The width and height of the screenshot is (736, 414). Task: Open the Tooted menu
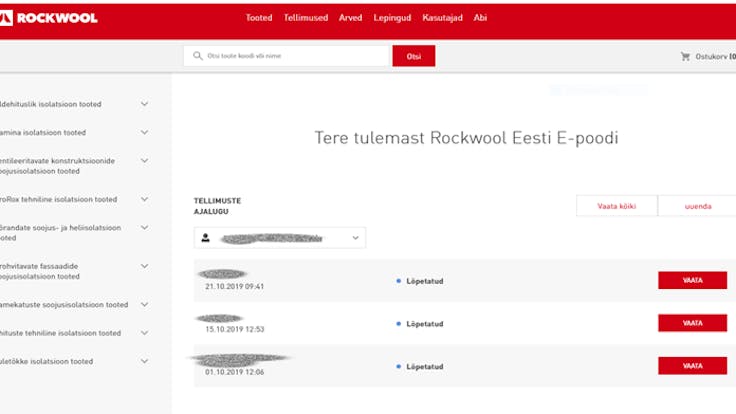point(259,18)
